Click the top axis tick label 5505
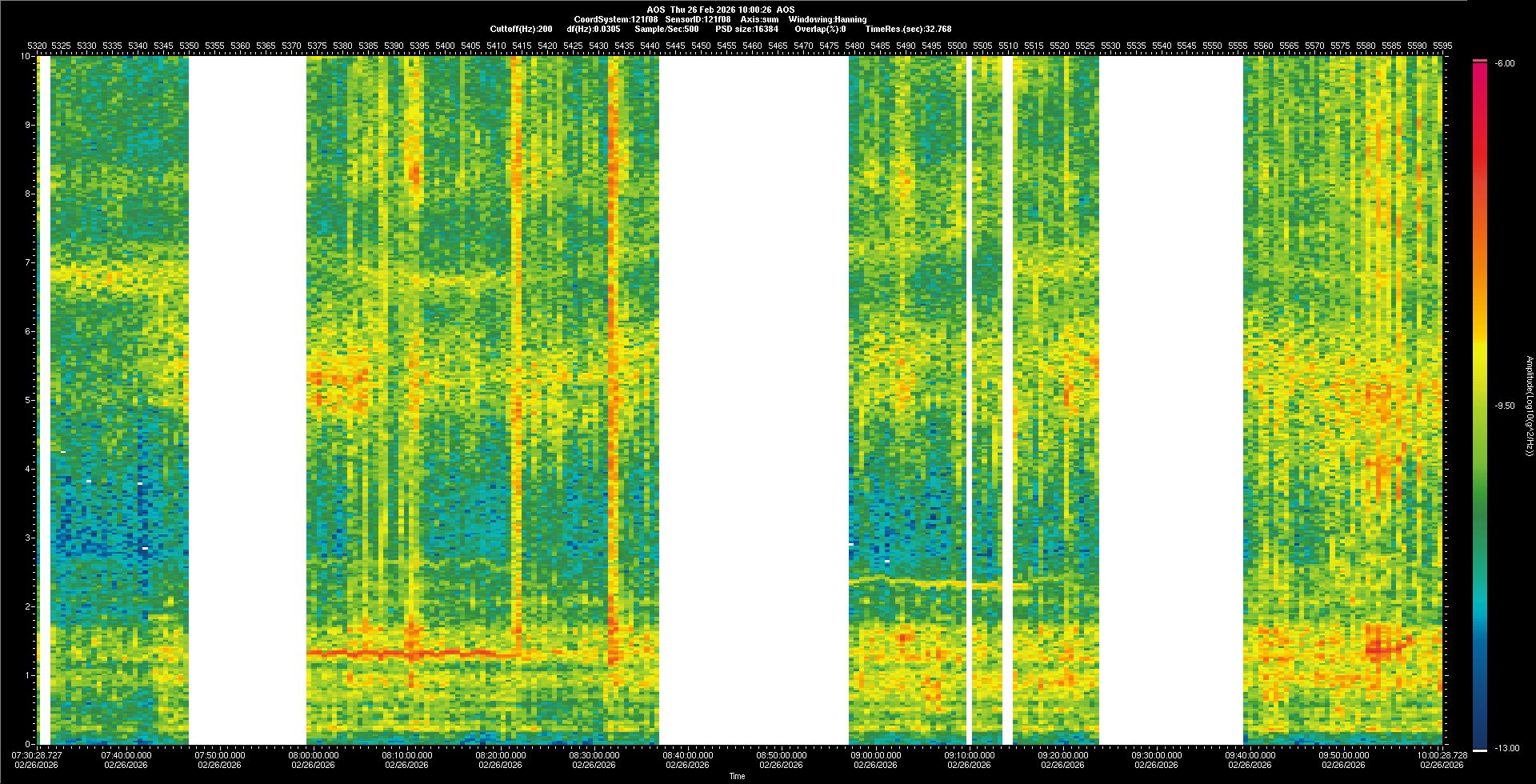 (982, 46)
